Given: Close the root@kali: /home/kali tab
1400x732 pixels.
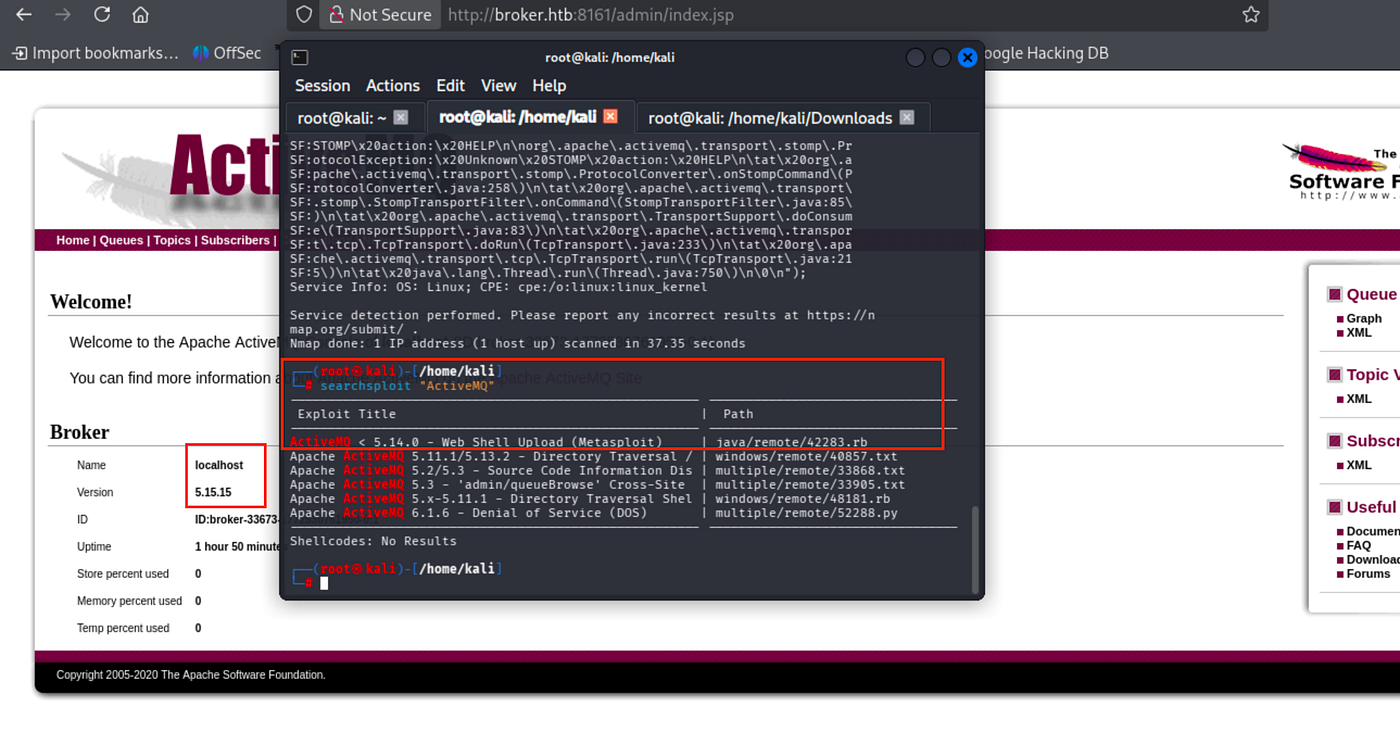Looking at the screenshot, I should tap(610, 116).
